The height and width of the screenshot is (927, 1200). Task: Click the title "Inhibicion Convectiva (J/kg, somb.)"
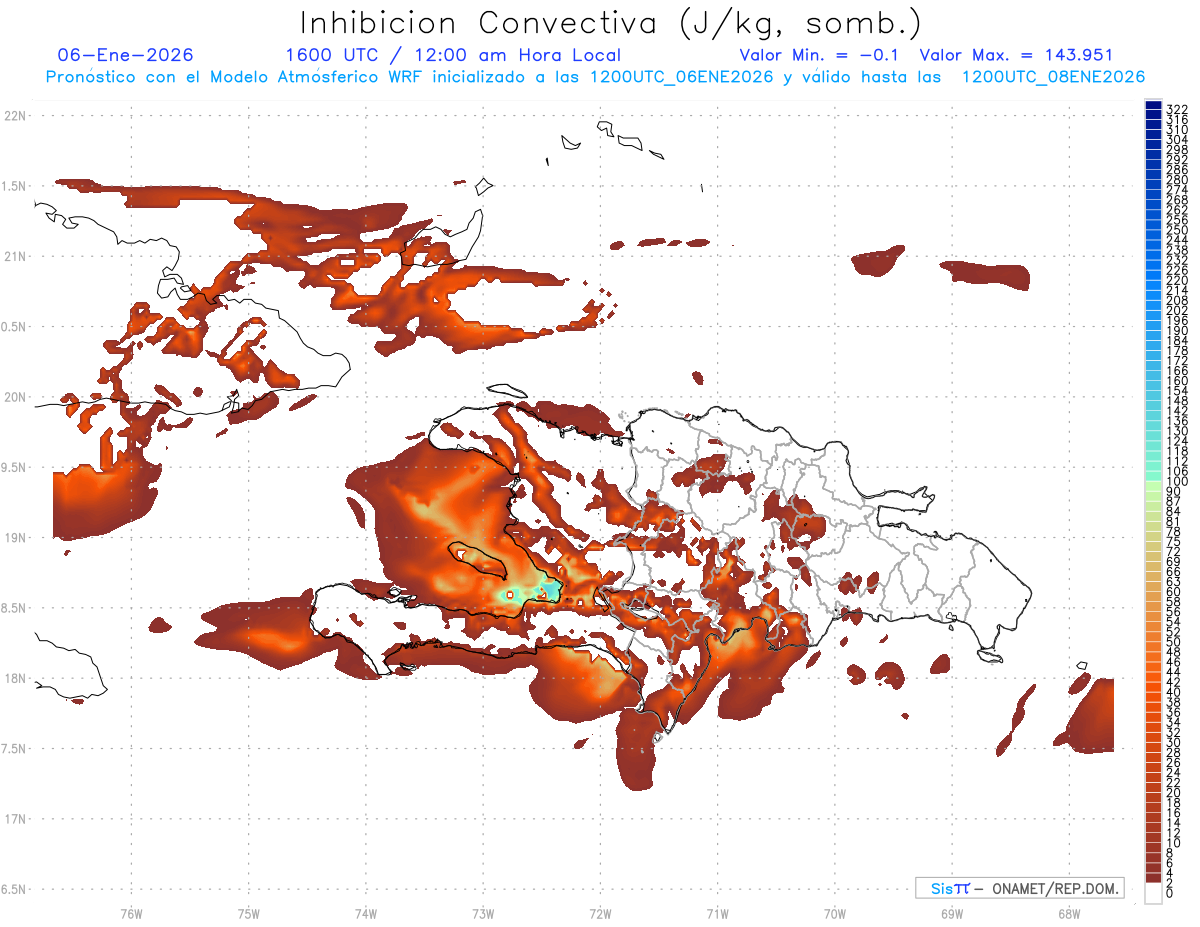(x=610, y=23)
